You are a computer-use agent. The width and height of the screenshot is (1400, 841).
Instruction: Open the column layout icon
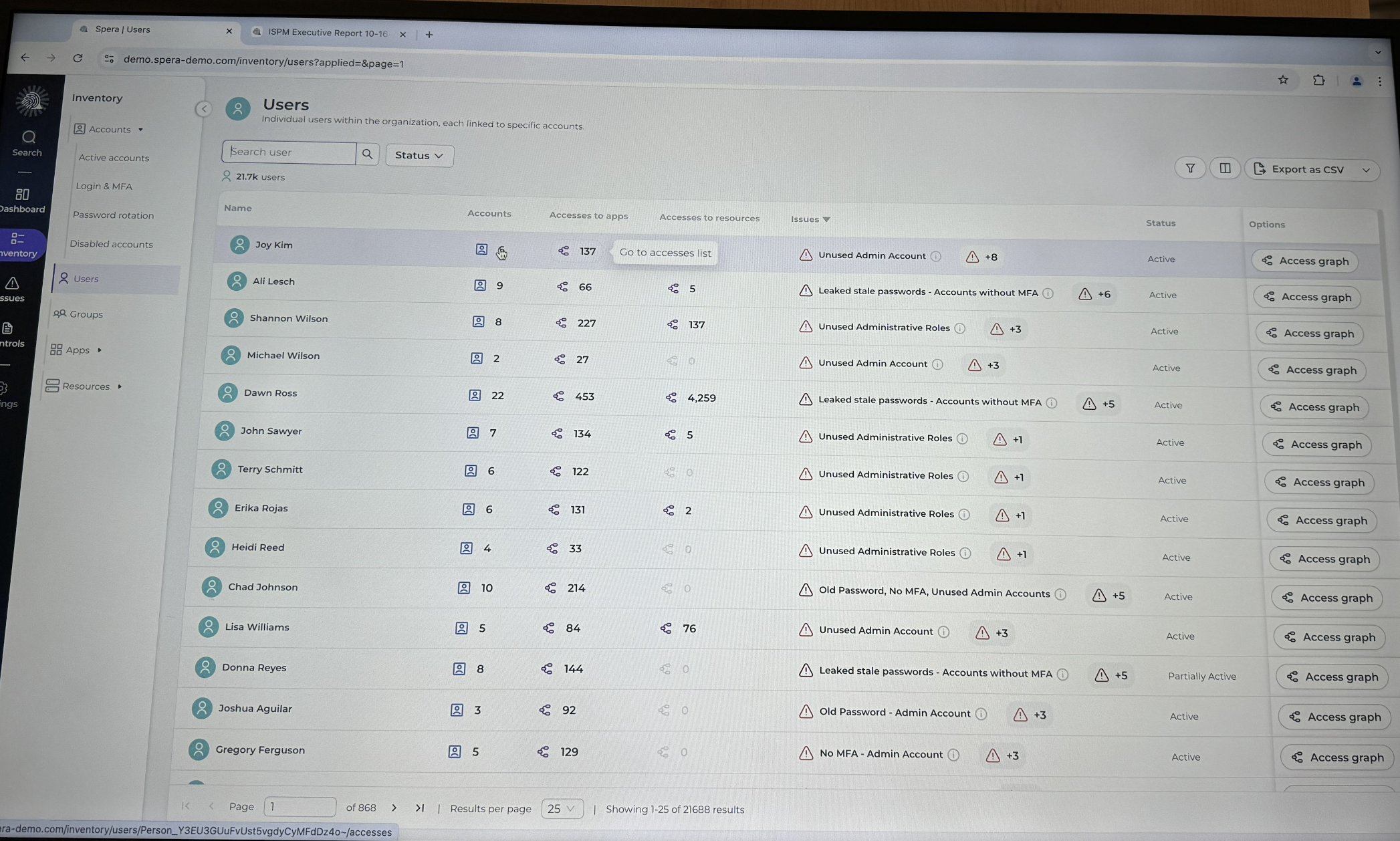pos(1225,168)
